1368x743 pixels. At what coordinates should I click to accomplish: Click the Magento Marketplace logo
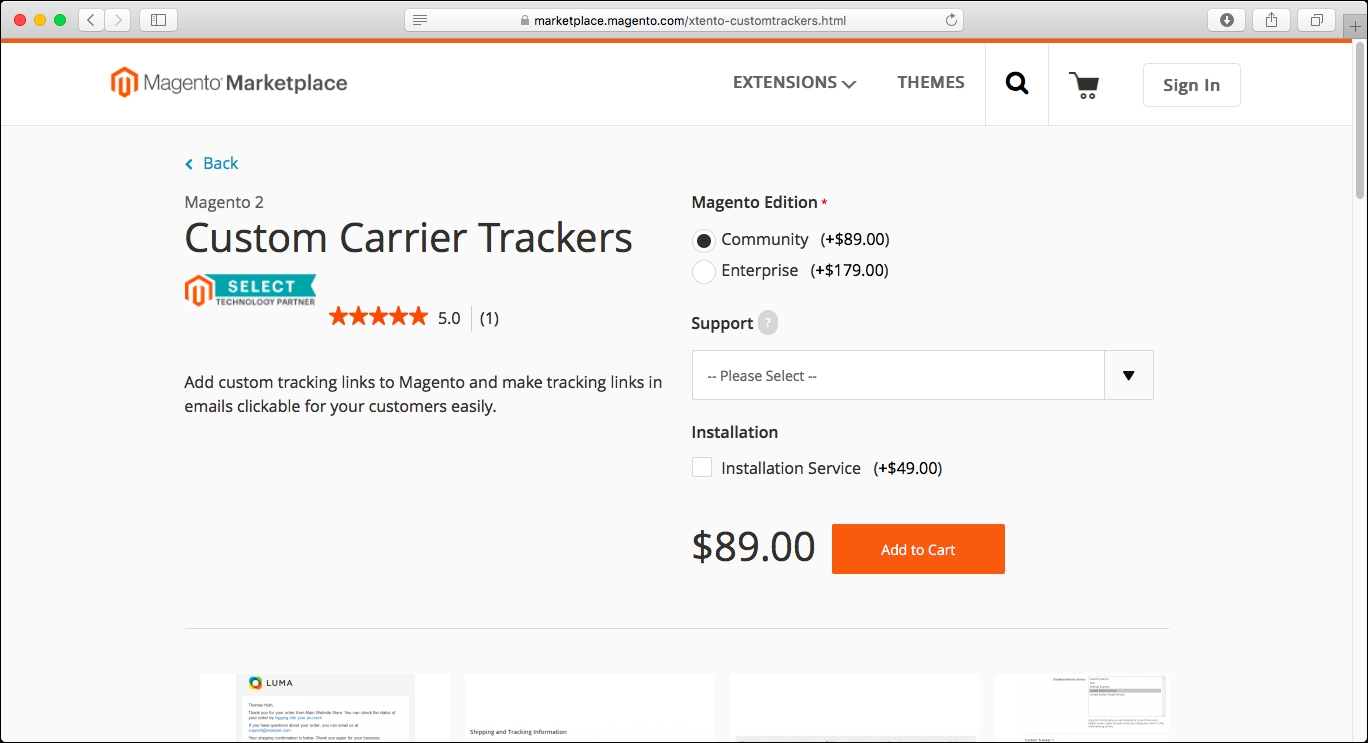coord(229,83)
